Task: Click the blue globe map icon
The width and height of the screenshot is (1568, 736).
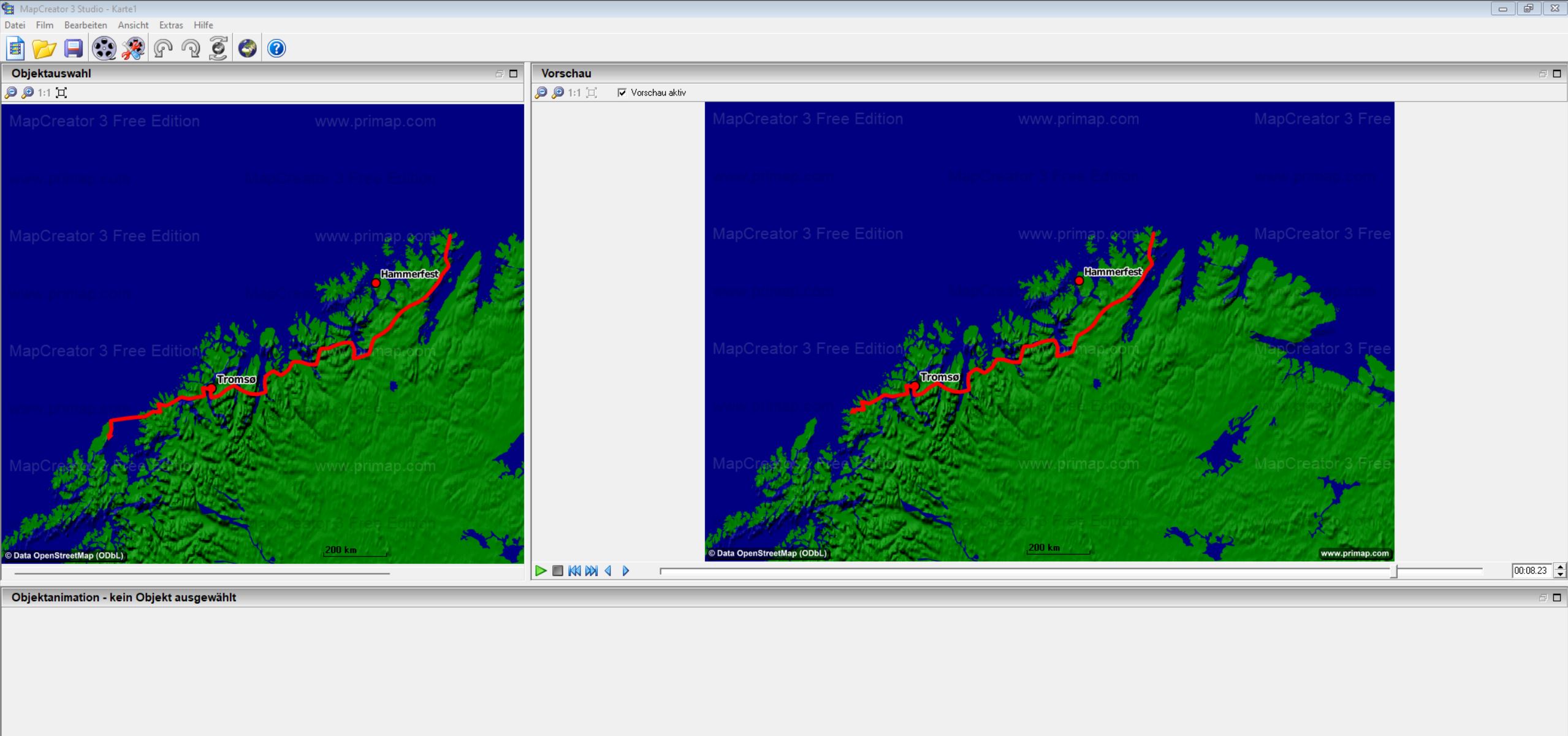Action: click(248, 48)
